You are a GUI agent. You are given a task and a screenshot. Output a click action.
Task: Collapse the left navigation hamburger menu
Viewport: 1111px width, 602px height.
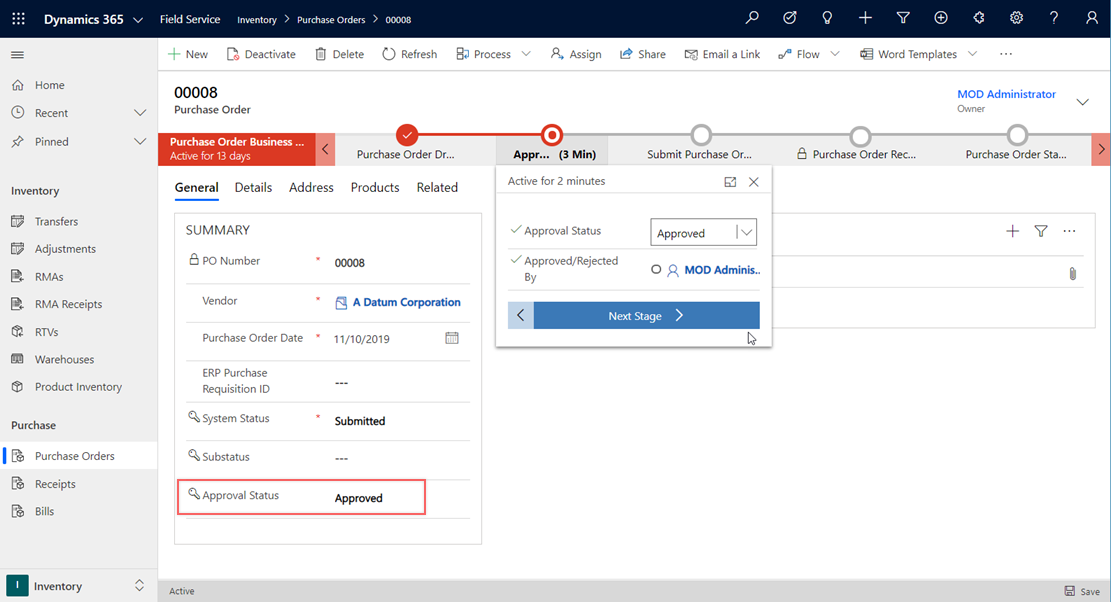pyautogui.click(x=18, y=55)
